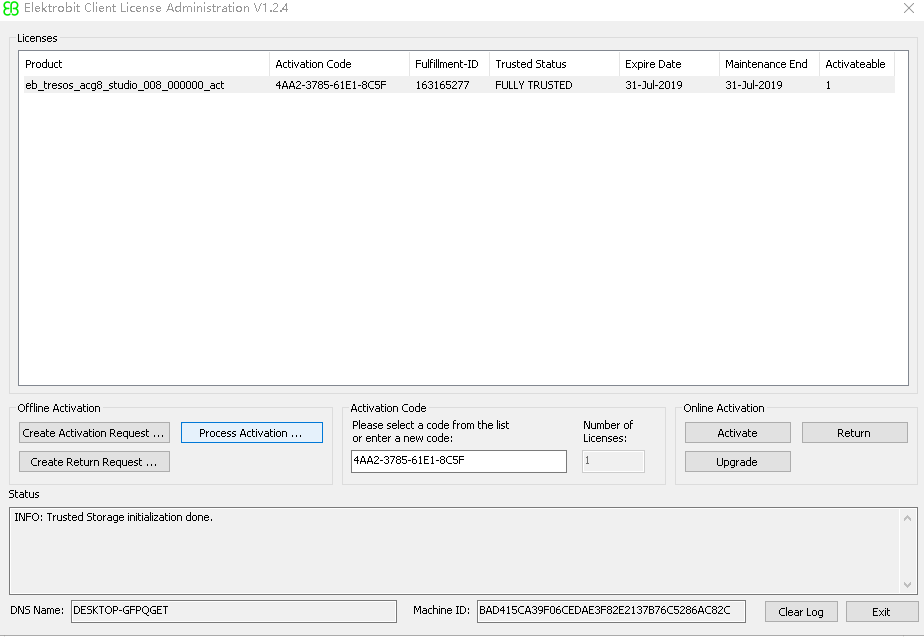The height and width of the screenshot is (637, 924).
Task: Click the Machine ID field
Action: tap(611, 611)
